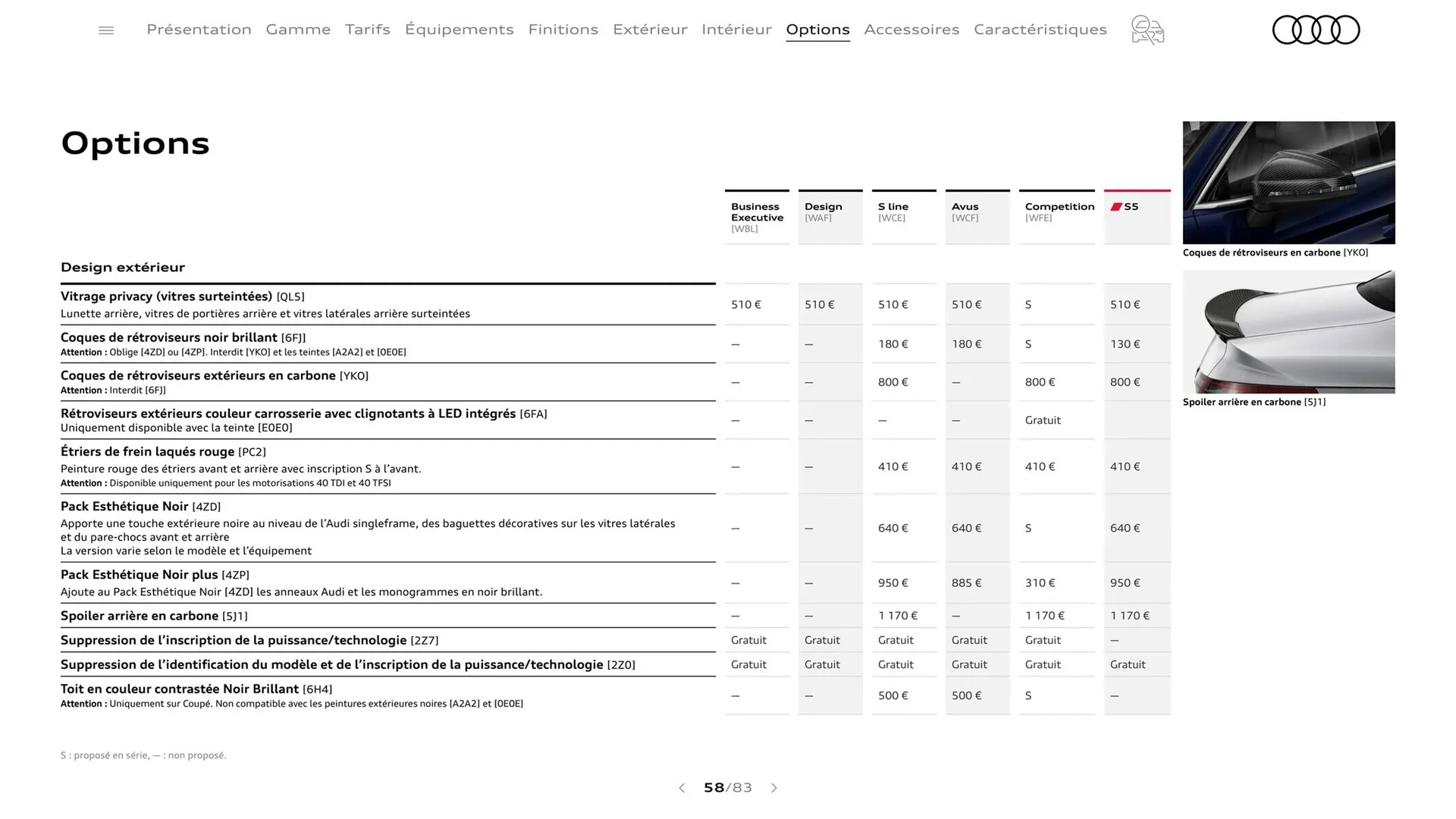Select the Business Executive column header

pyautogui.click(x=757, y=217)
